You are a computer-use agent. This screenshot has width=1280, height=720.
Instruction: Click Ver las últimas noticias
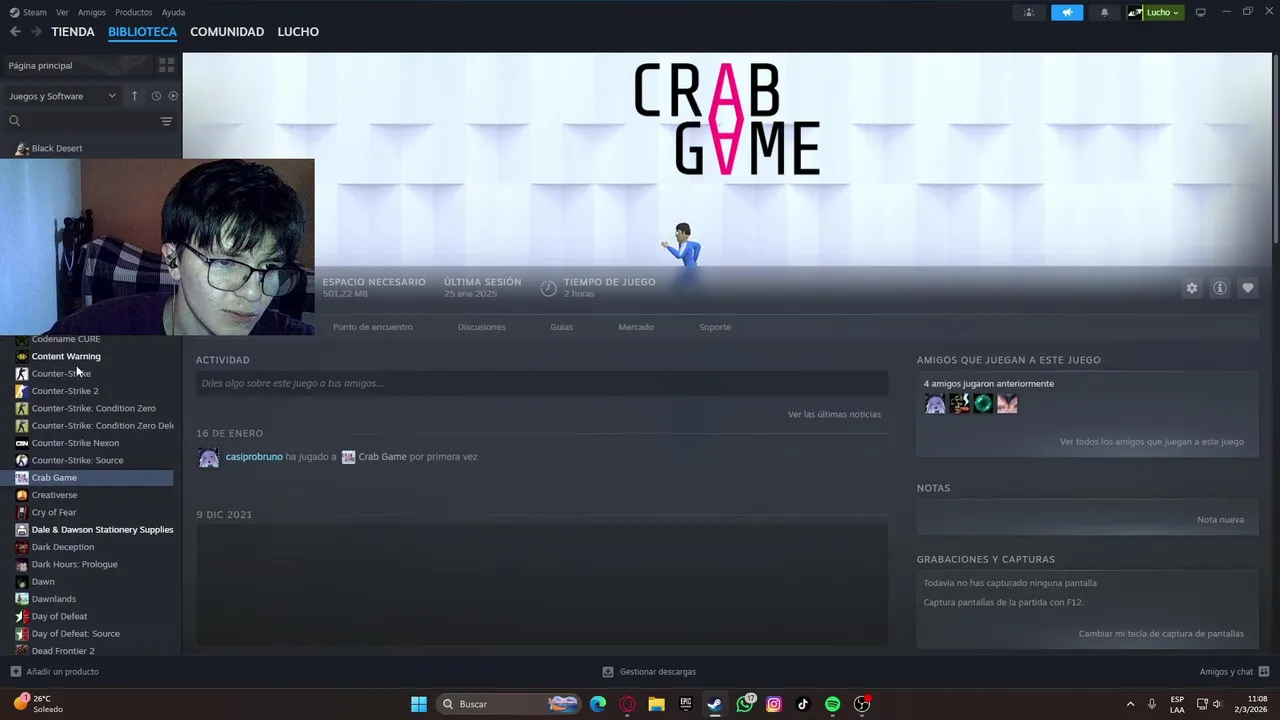(x=834, y=414)
